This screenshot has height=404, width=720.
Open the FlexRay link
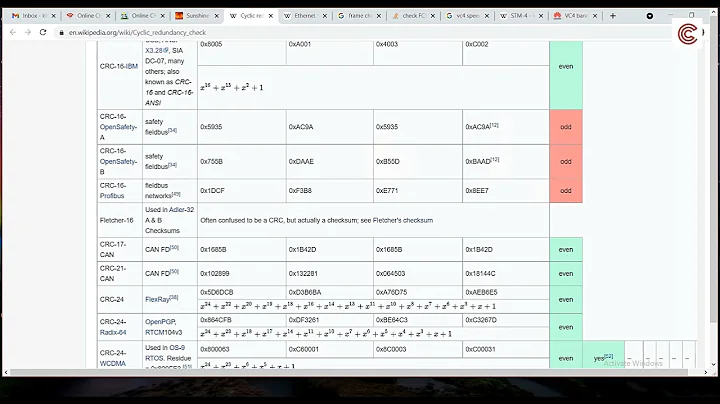pos(157,299)
